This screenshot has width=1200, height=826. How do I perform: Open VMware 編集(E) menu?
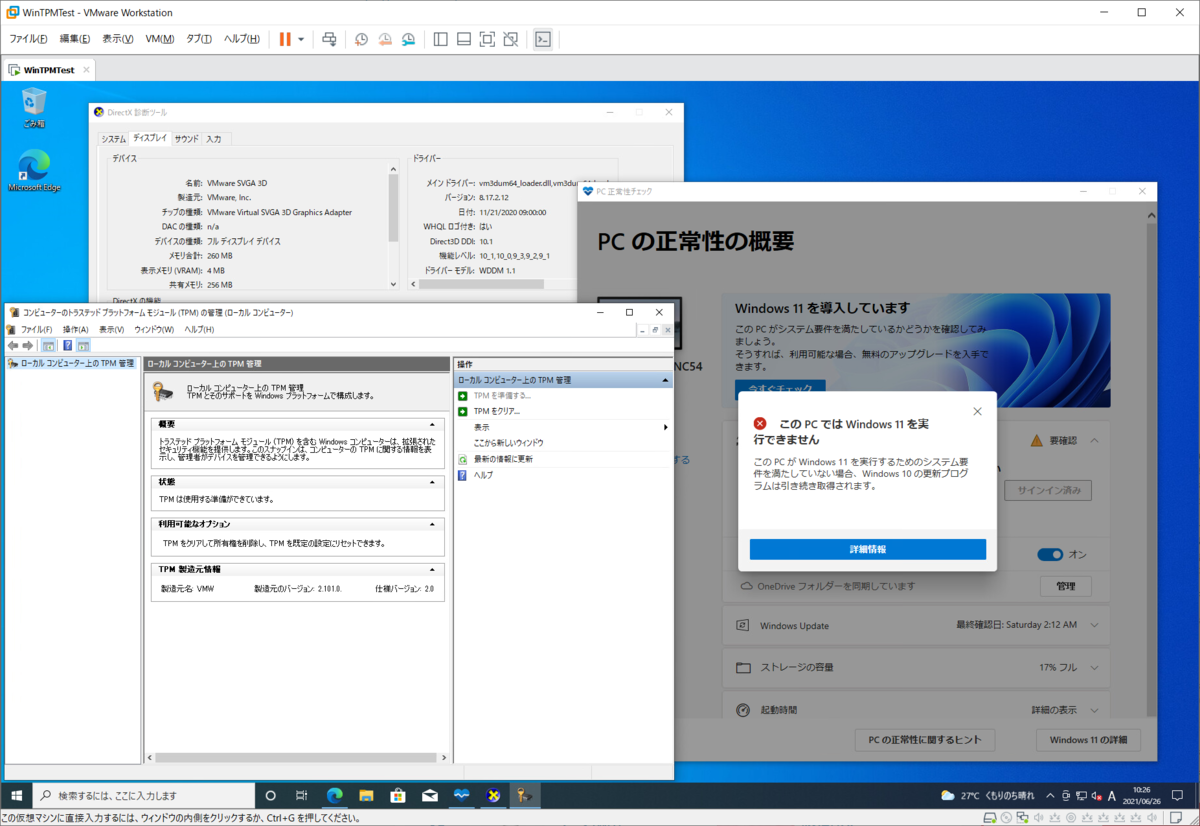(75, 39)
